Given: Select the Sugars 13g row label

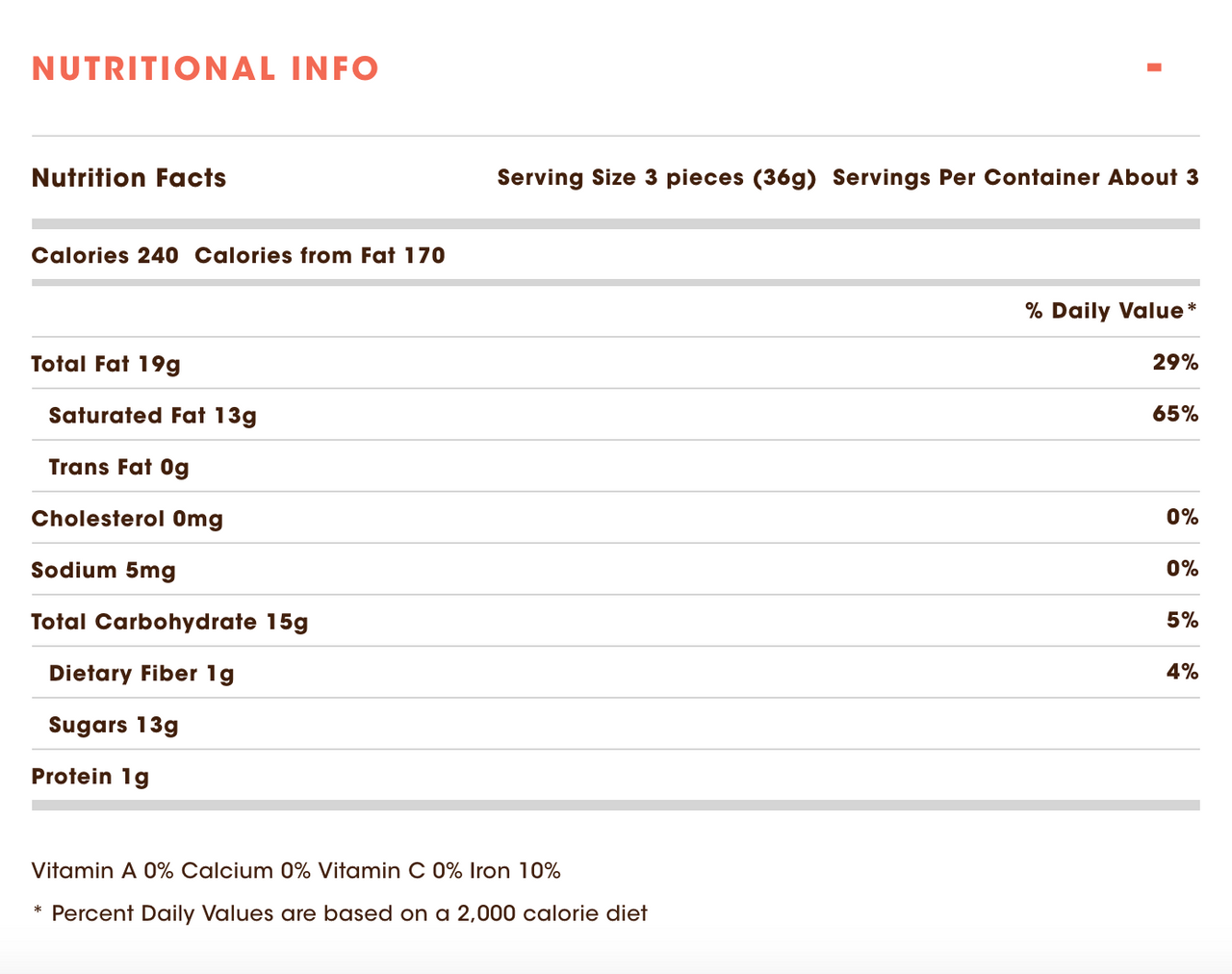Looking at the screenshot, I should point(114,726).
